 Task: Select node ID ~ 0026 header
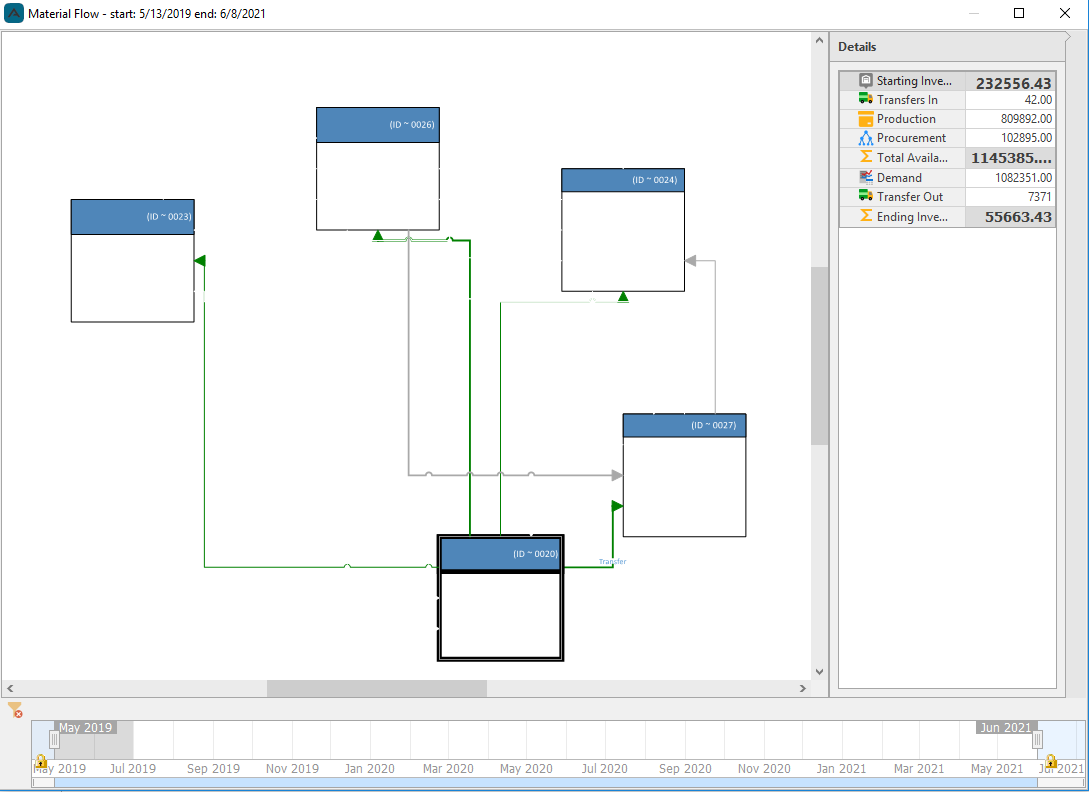point(378,125)
